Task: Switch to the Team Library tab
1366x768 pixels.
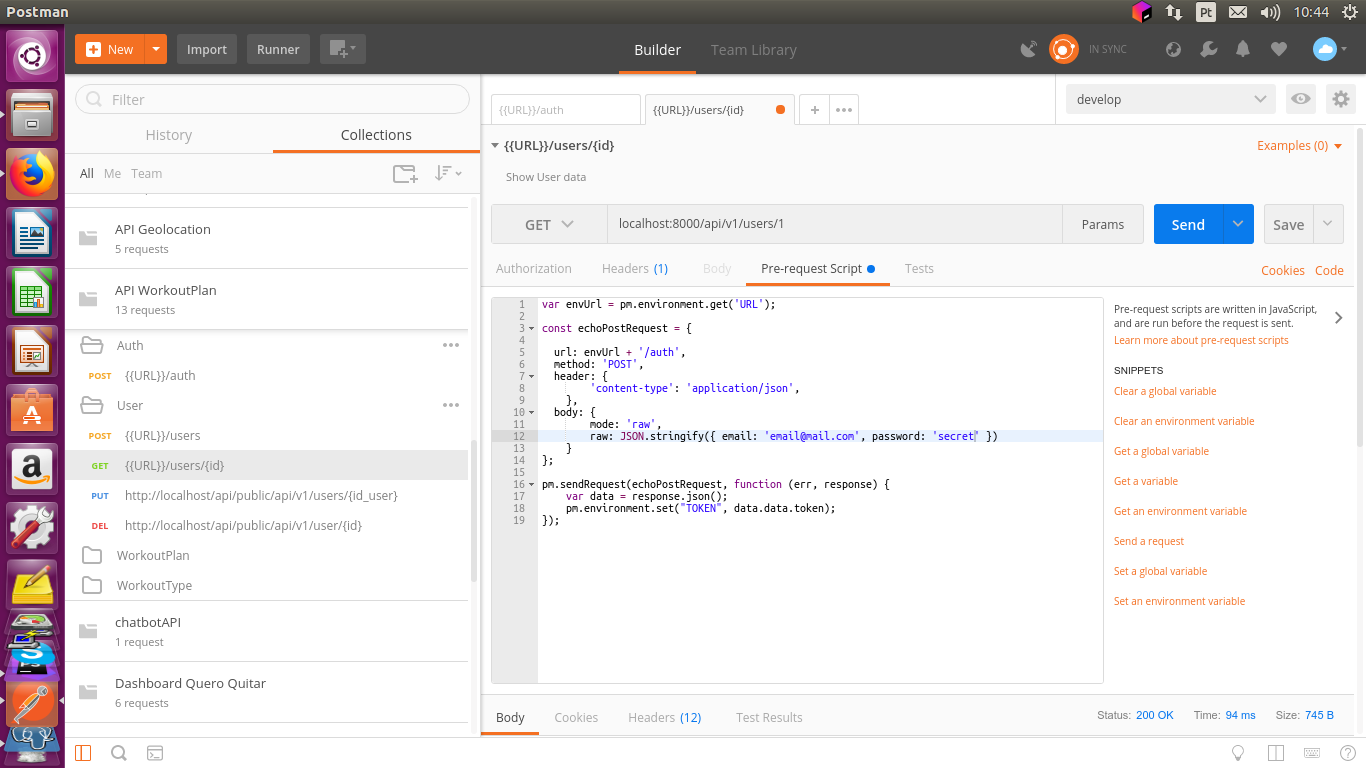Action: pyautogui.click(x=754, y=49)
